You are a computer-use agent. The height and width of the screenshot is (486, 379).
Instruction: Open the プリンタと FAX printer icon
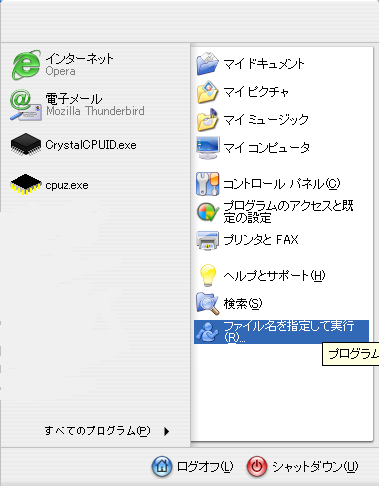(x=207, y=240)
